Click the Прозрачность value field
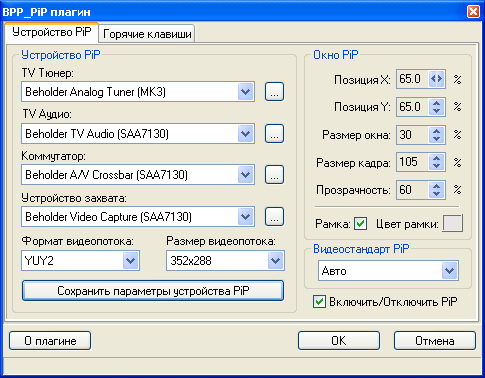This screenshot has width=485, height=378. tap(413, 190)
